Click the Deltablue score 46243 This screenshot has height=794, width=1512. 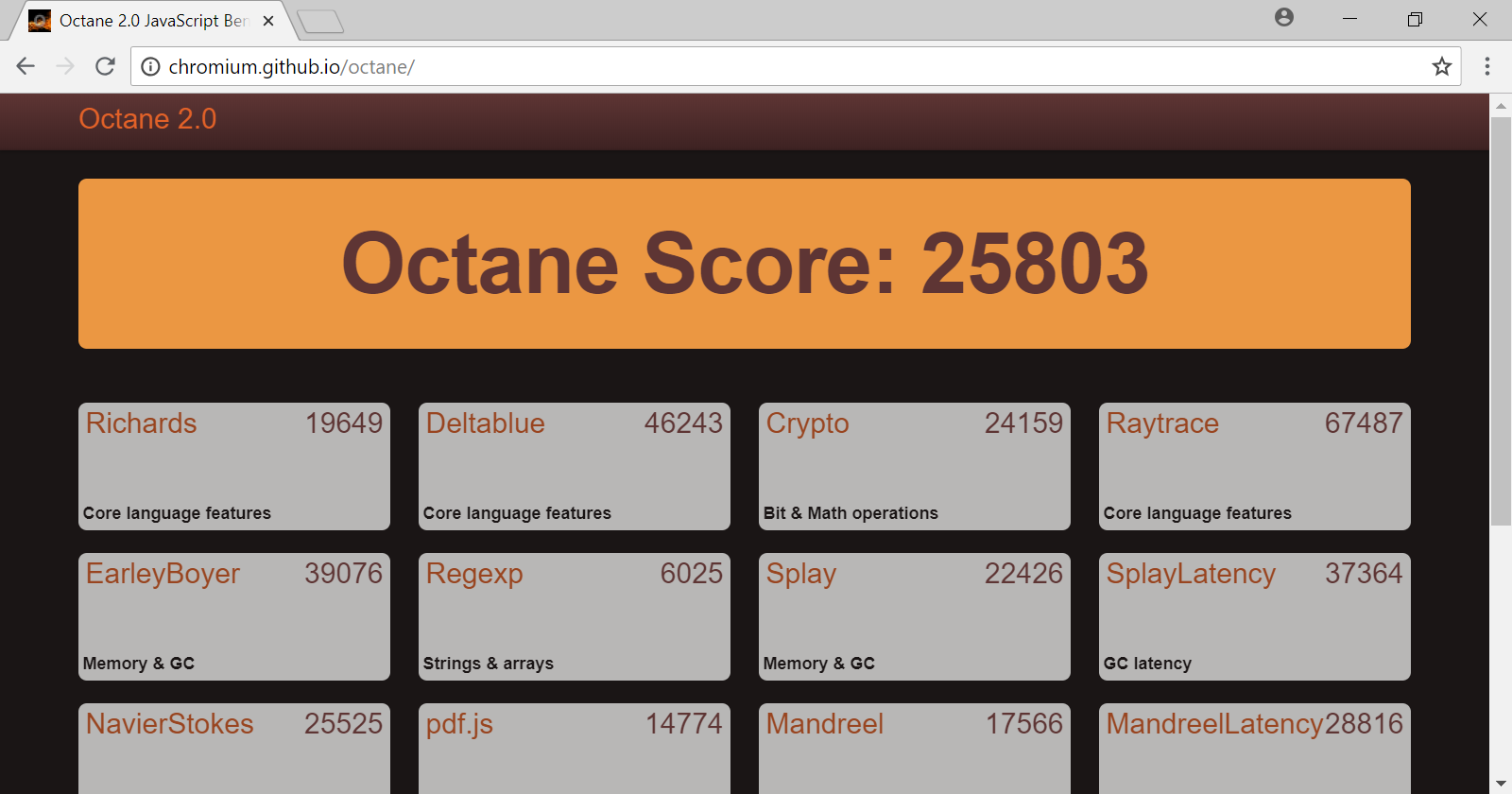pyautogui.click(x=683, y=423)
